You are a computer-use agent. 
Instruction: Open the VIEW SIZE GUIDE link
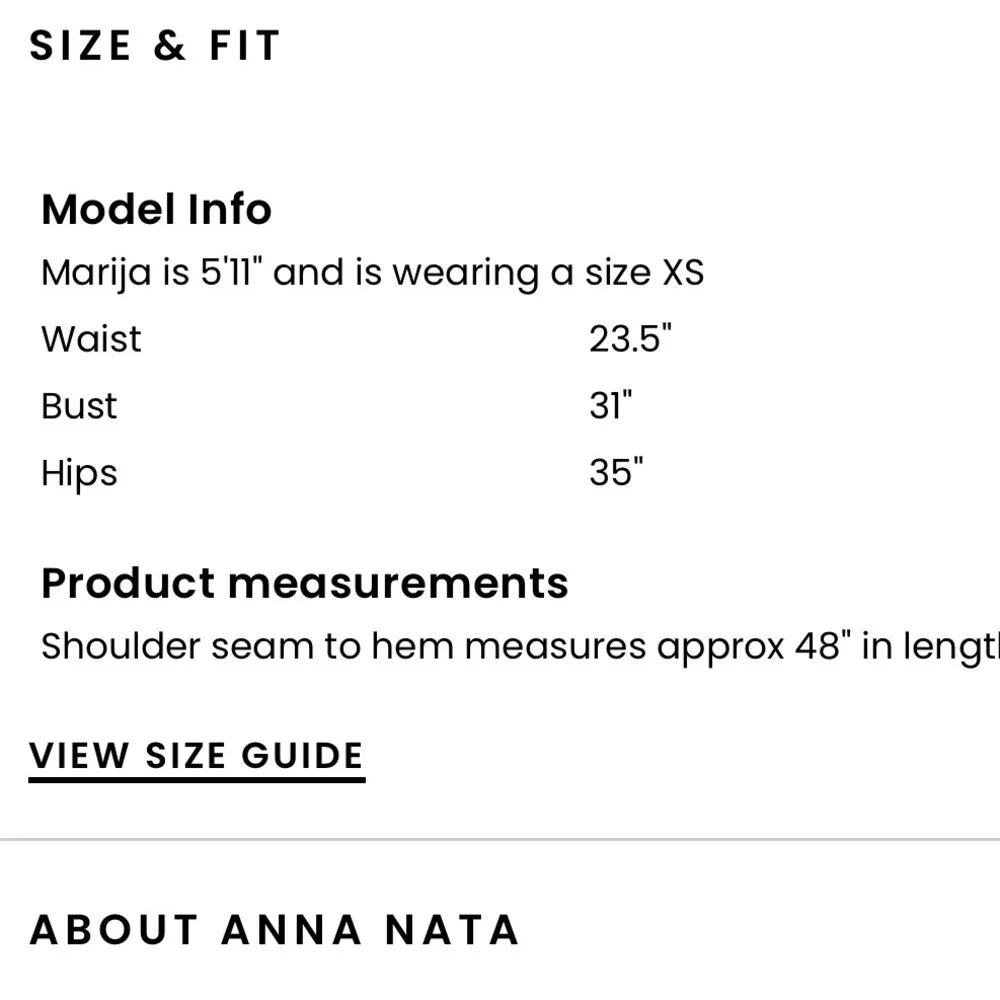(x=196, y=755)
